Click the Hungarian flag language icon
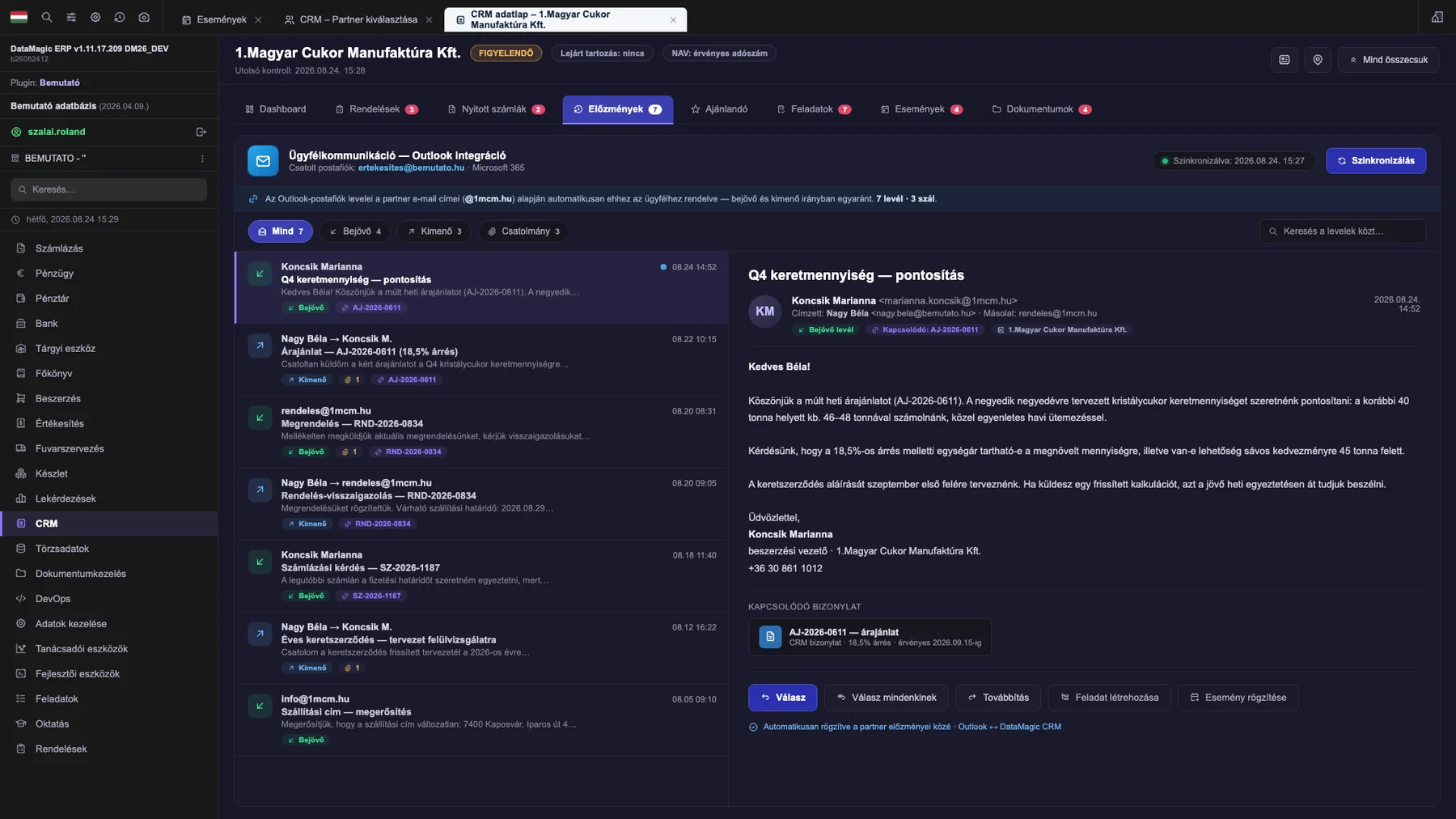This screenshot has width=1456, height=819. click(19, 17)
